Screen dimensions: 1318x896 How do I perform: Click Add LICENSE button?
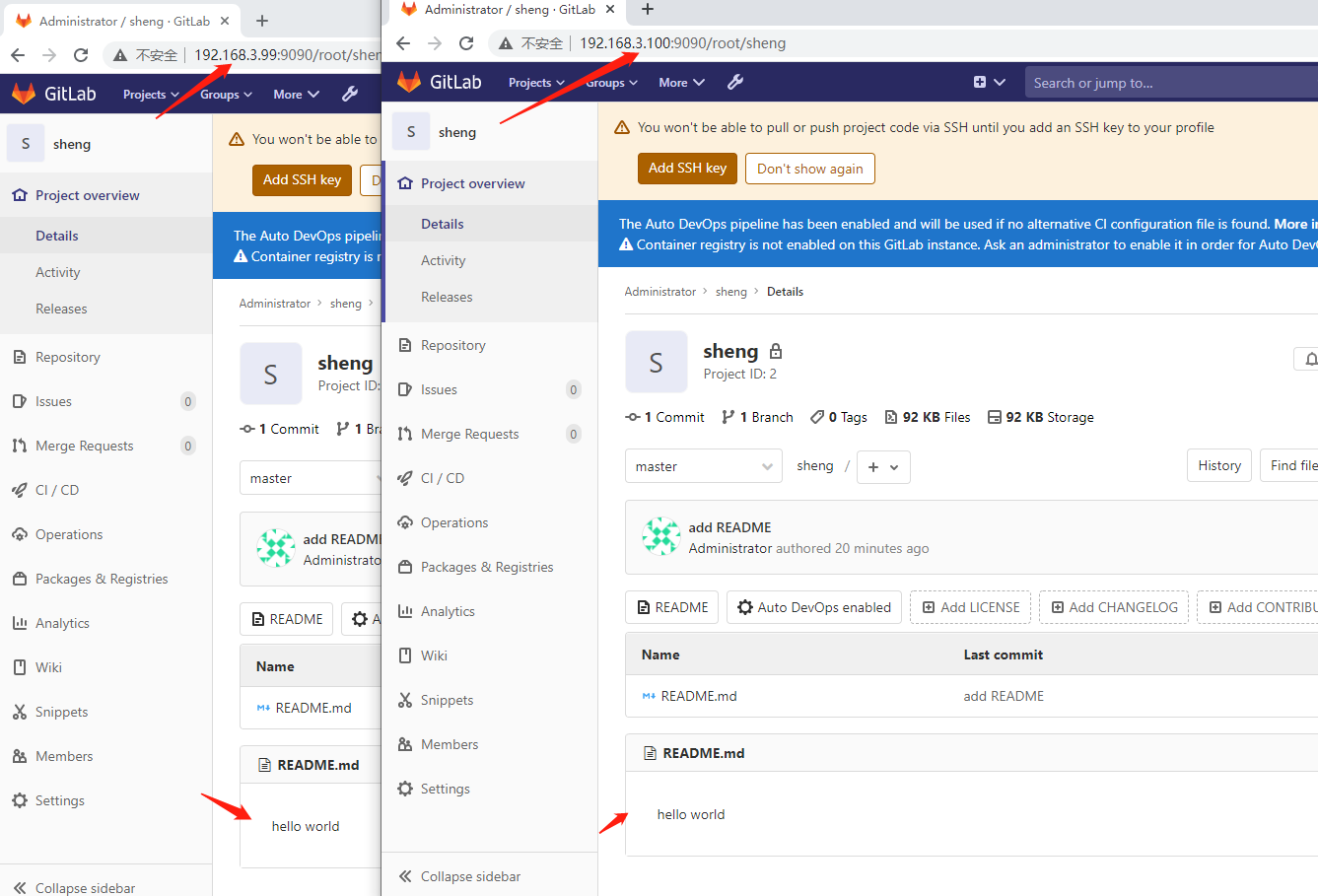pos(970,607)
